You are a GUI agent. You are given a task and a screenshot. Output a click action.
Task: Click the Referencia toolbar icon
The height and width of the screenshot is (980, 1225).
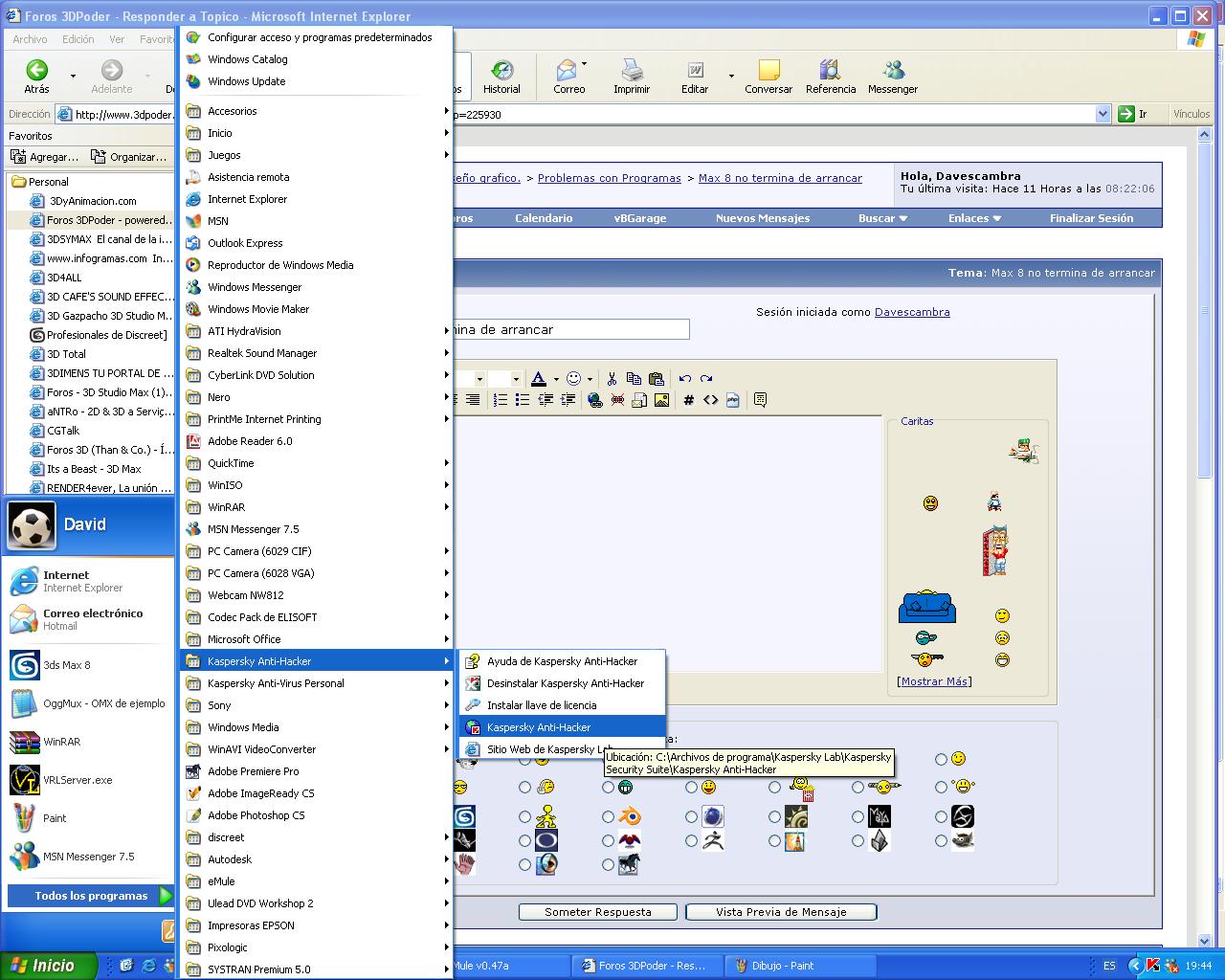tap(830, 77)
